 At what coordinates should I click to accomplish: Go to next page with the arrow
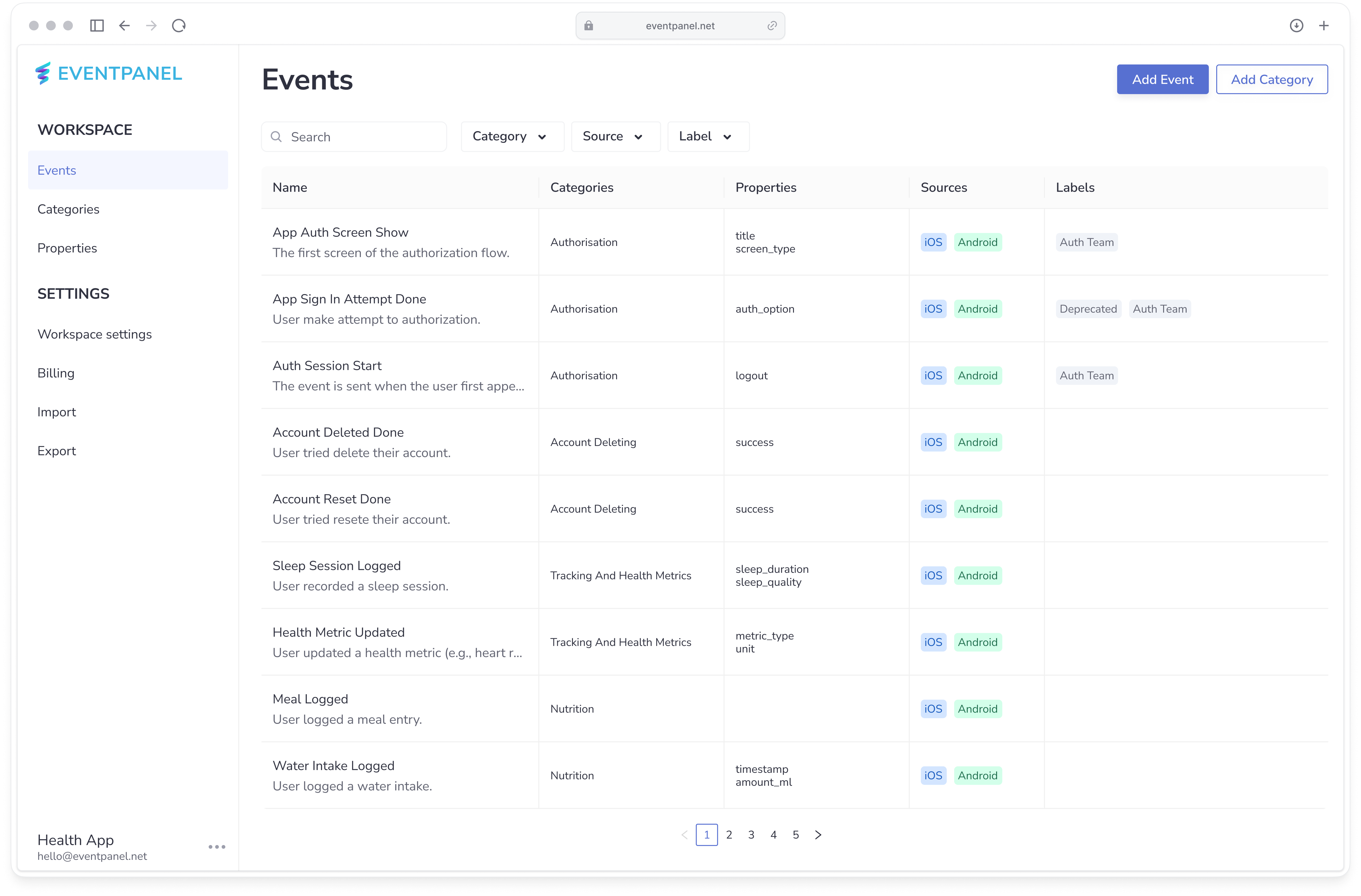[818, 835]
